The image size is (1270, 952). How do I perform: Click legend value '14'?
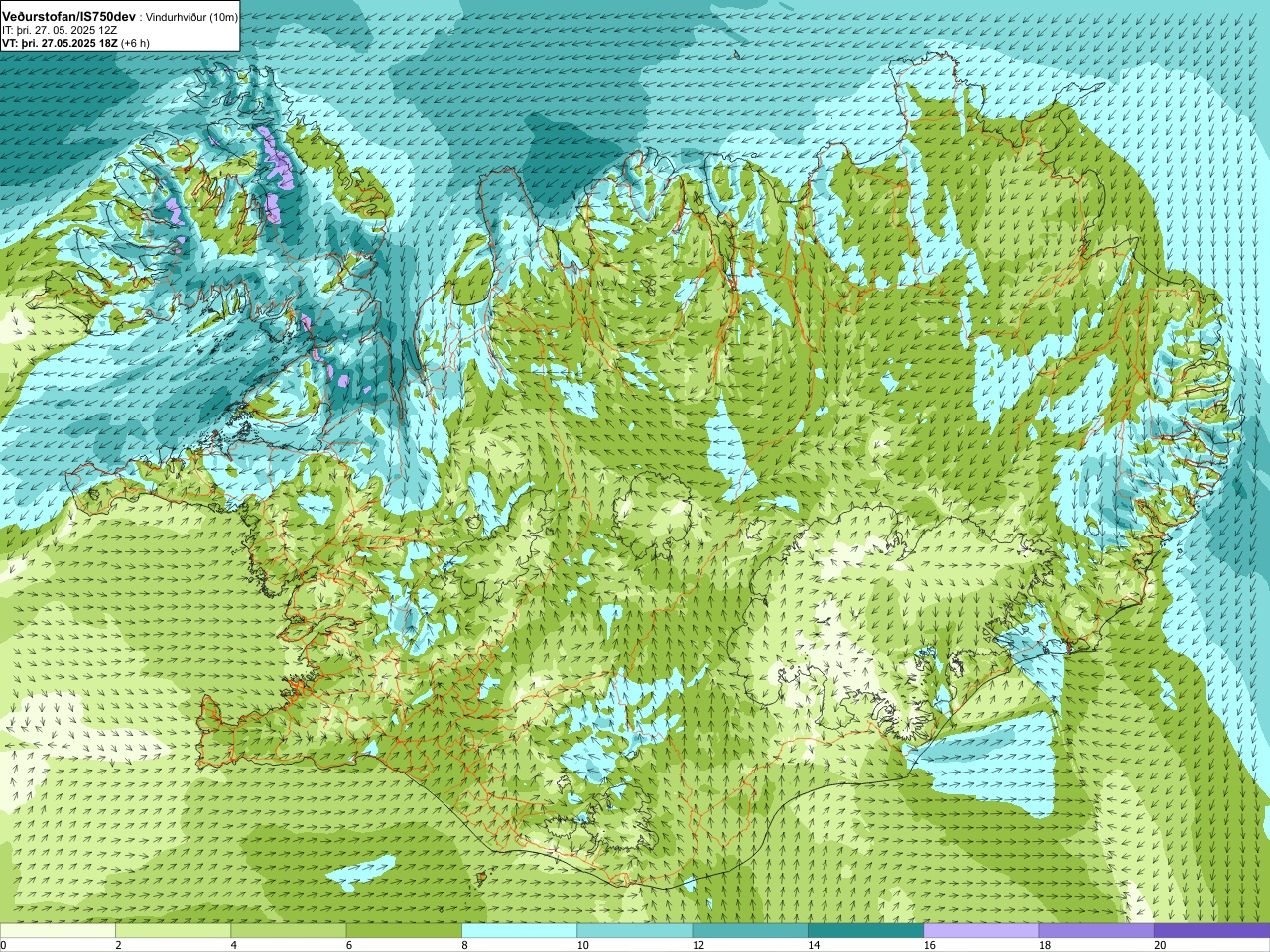[814, 945]
